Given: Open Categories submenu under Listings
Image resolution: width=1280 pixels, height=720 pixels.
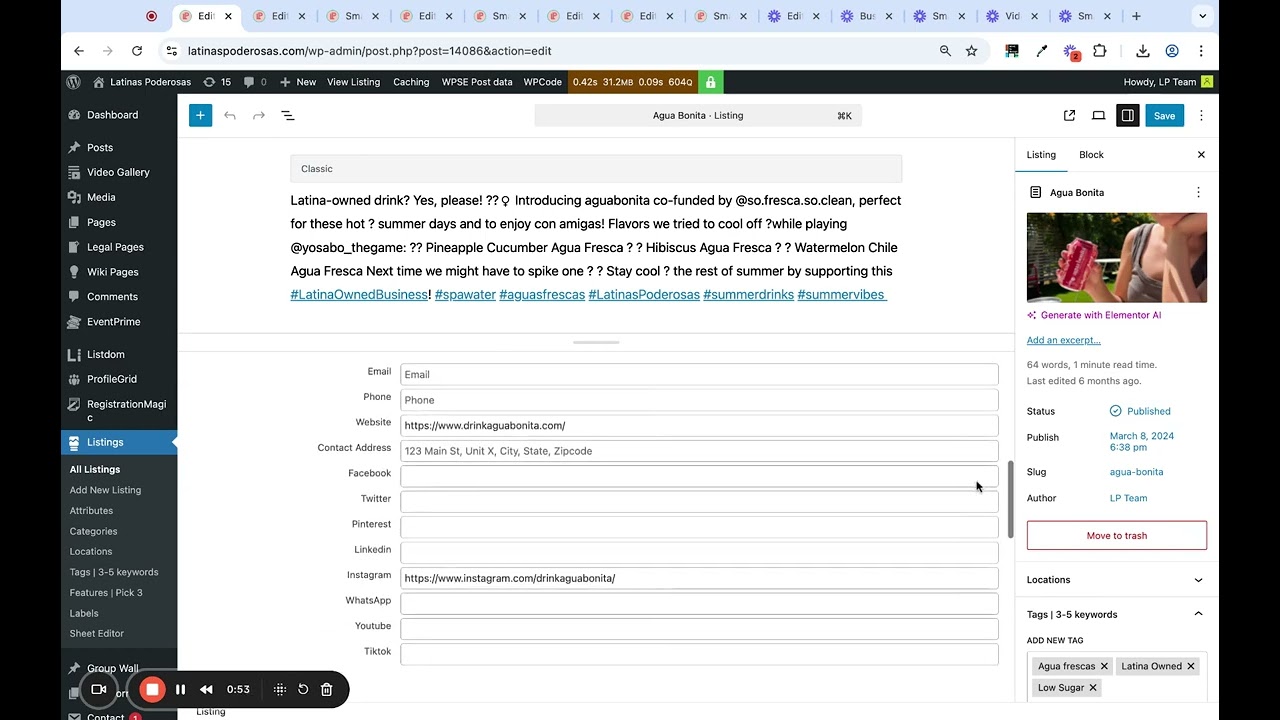Looking at the screenshot, I should 93,531.
